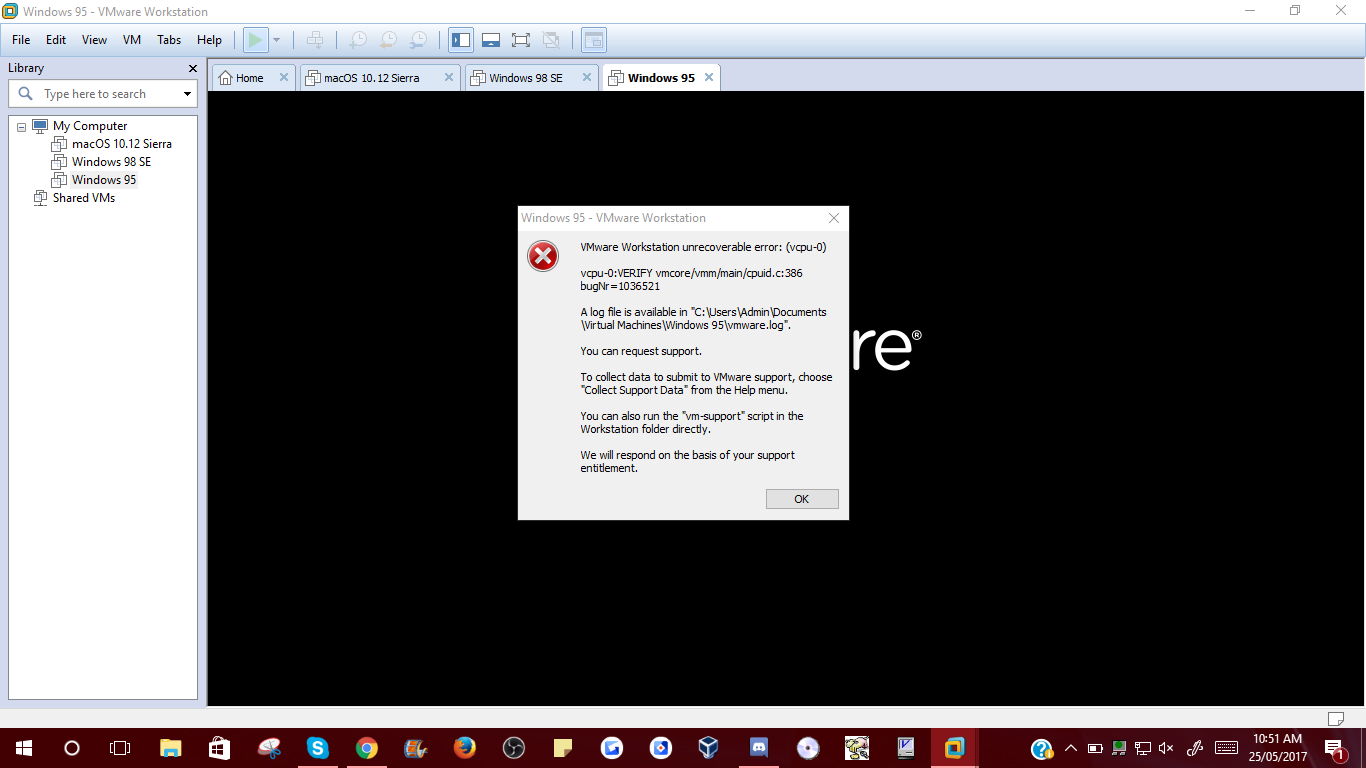Viewport: 1366px width, 768px height.
Task: Open VirtualBox from the taskbar
Action: click(709, 748)
